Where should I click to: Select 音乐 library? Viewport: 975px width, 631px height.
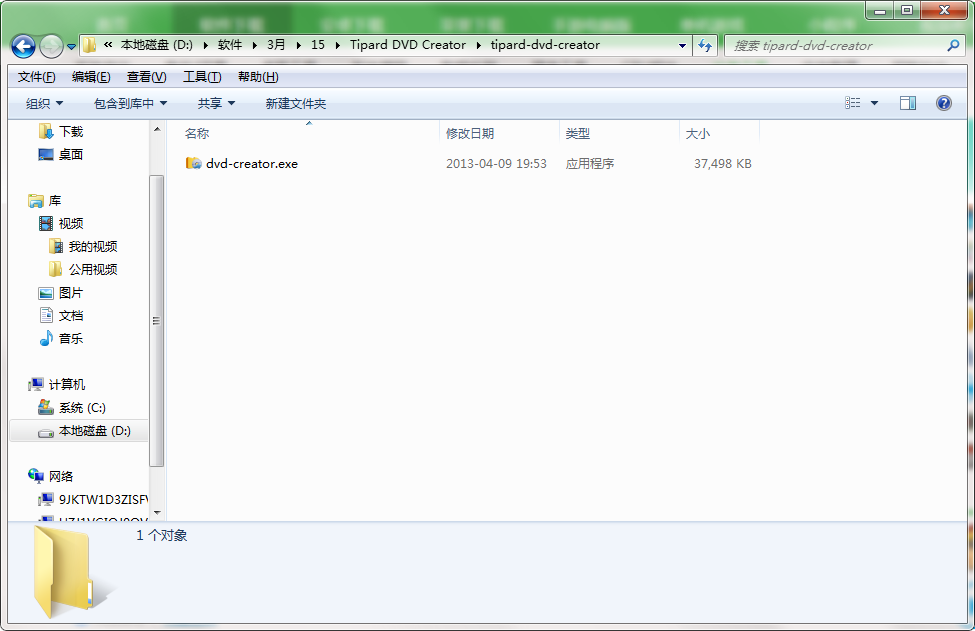71,339
